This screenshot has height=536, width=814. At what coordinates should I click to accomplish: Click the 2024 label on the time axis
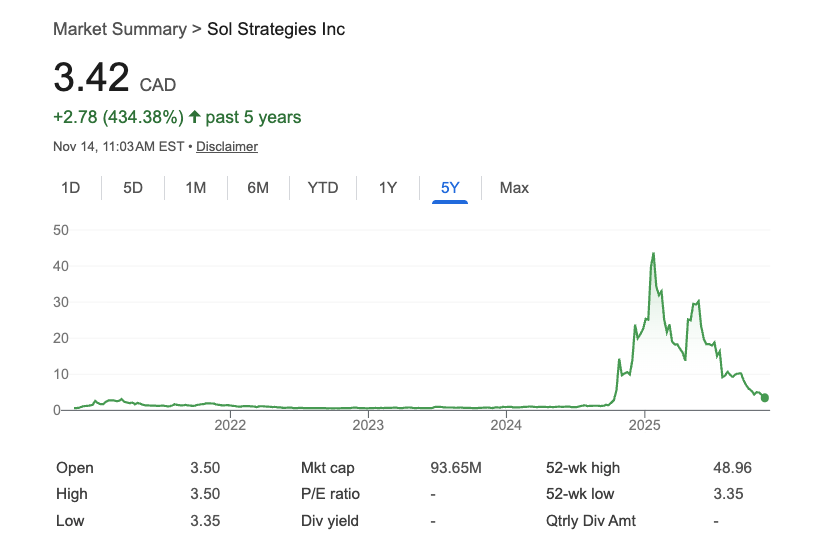(x=507, y=424)
